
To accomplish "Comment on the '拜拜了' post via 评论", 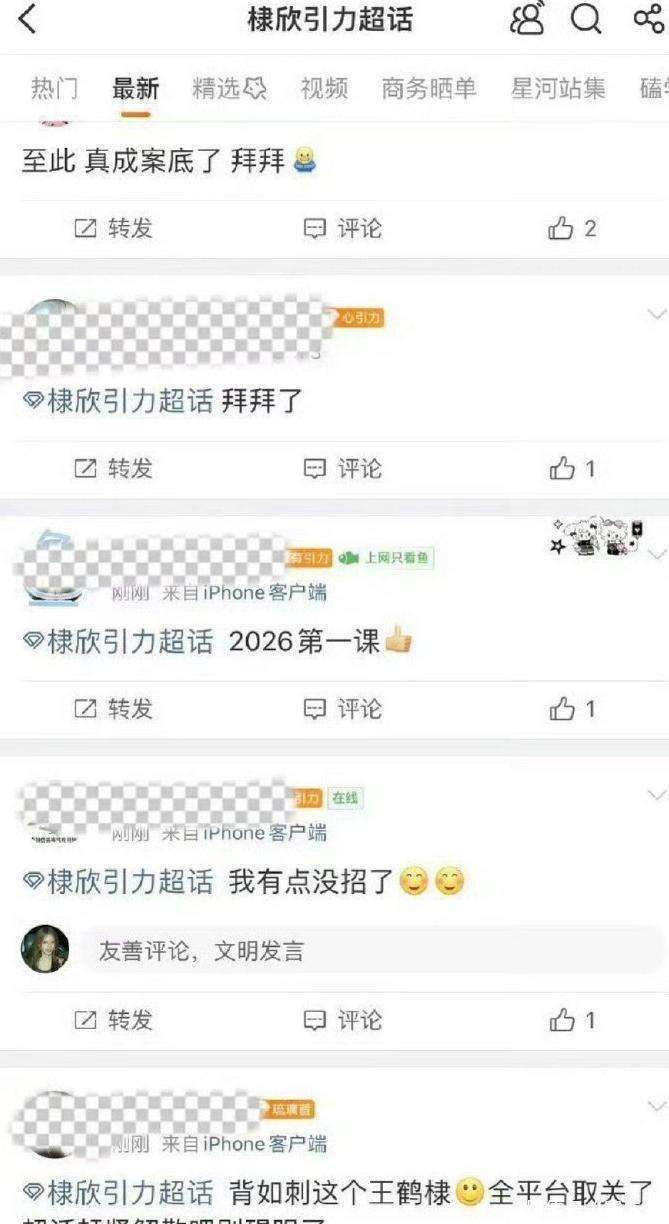I will (342, 468).
